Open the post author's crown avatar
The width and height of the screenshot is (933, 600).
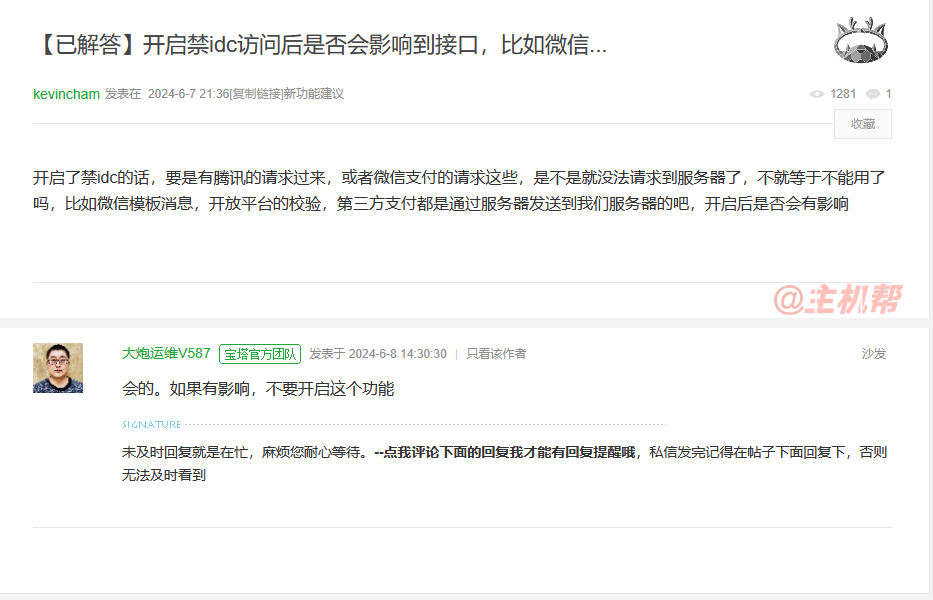point(860,40)
